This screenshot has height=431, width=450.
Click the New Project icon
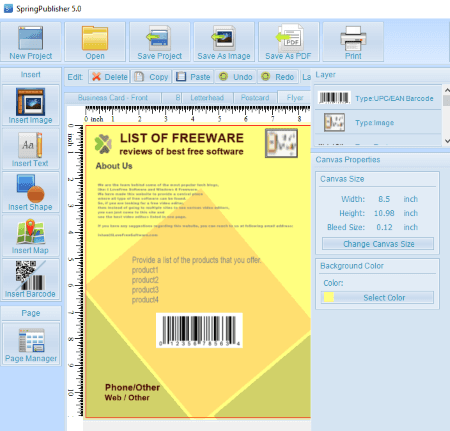(x=31, y=42)
